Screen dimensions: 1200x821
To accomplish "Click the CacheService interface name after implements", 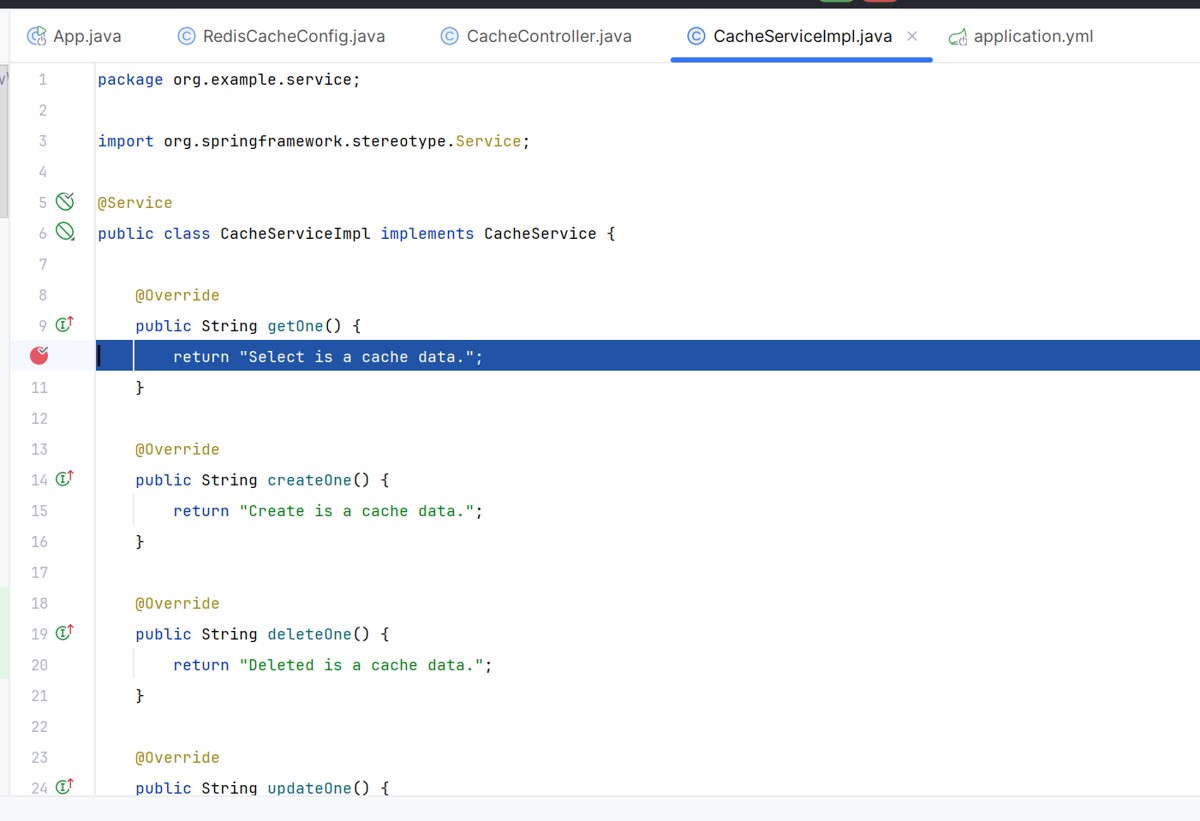I will tap(540, 233).
